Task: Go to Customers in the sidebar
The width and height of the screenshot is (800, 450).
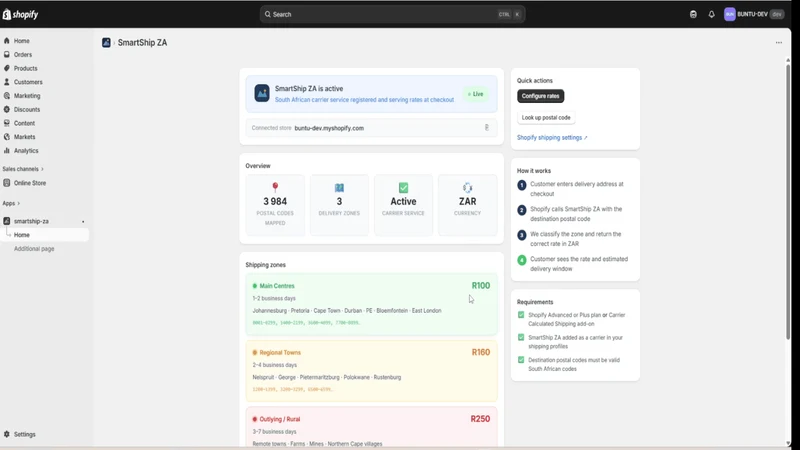Action: click(28, 82)
